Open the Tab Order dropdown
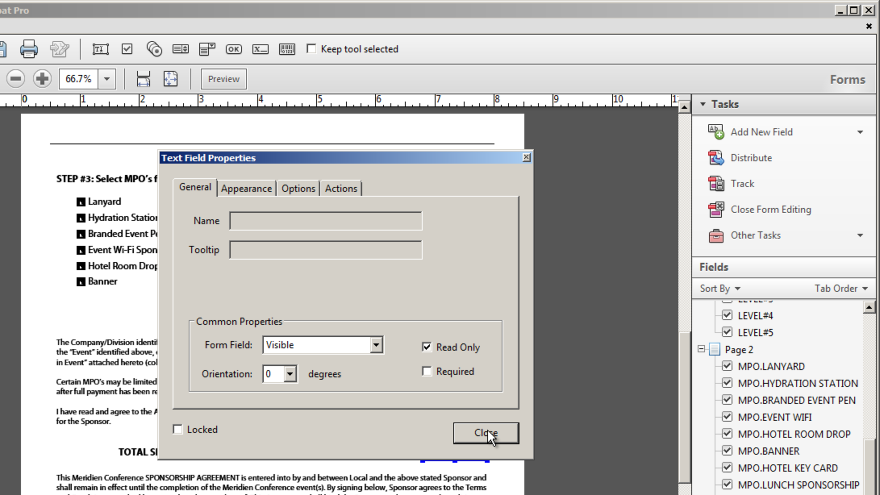 841,288
